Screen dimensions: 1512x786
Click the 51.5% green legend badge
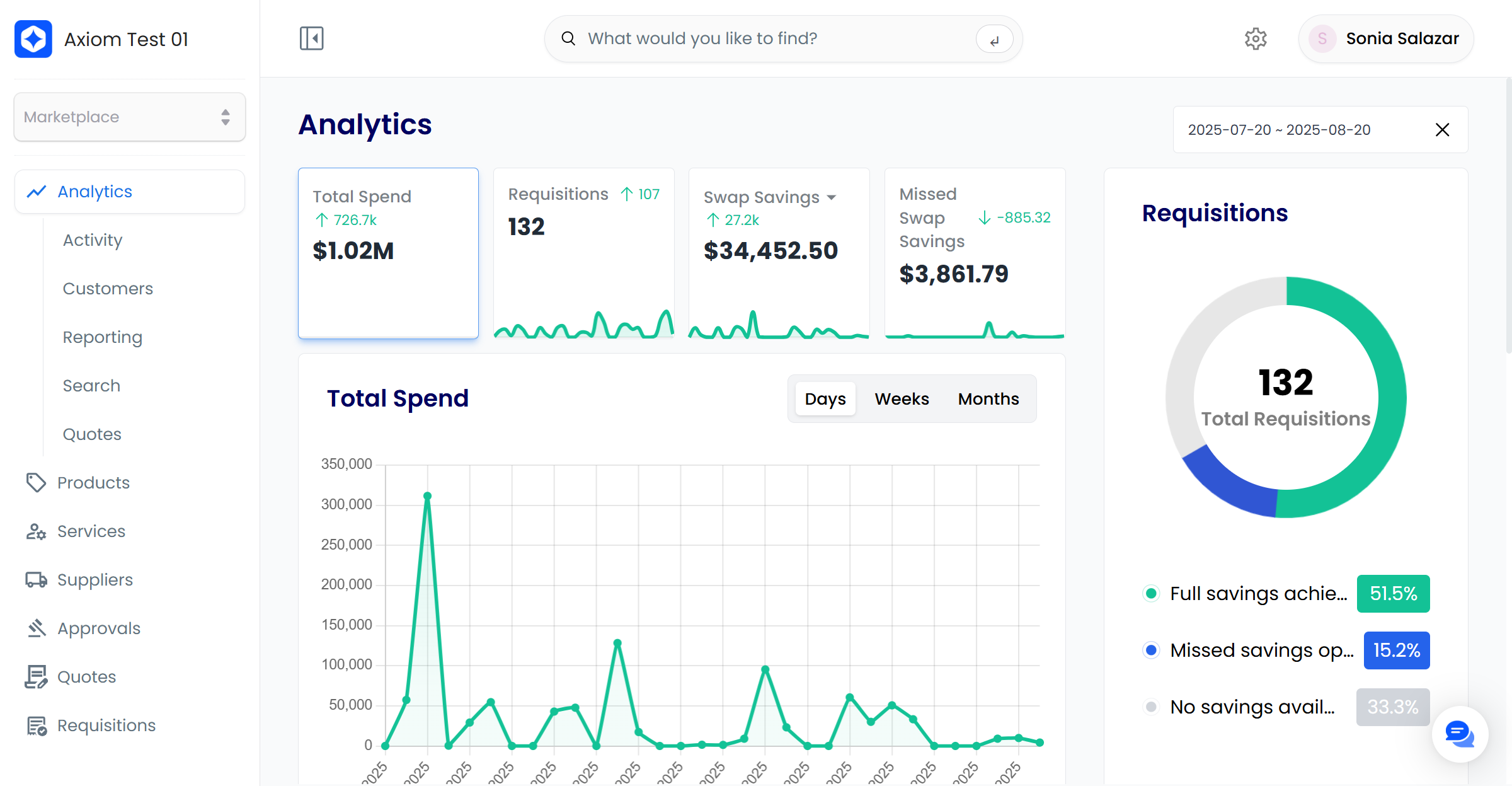(x=1393, y=594)
